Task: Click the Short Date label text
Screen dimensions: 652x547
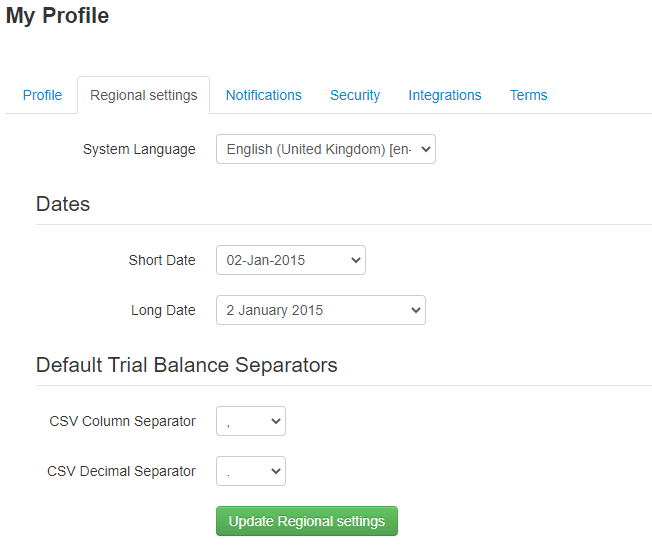Action: pos(162,260)
